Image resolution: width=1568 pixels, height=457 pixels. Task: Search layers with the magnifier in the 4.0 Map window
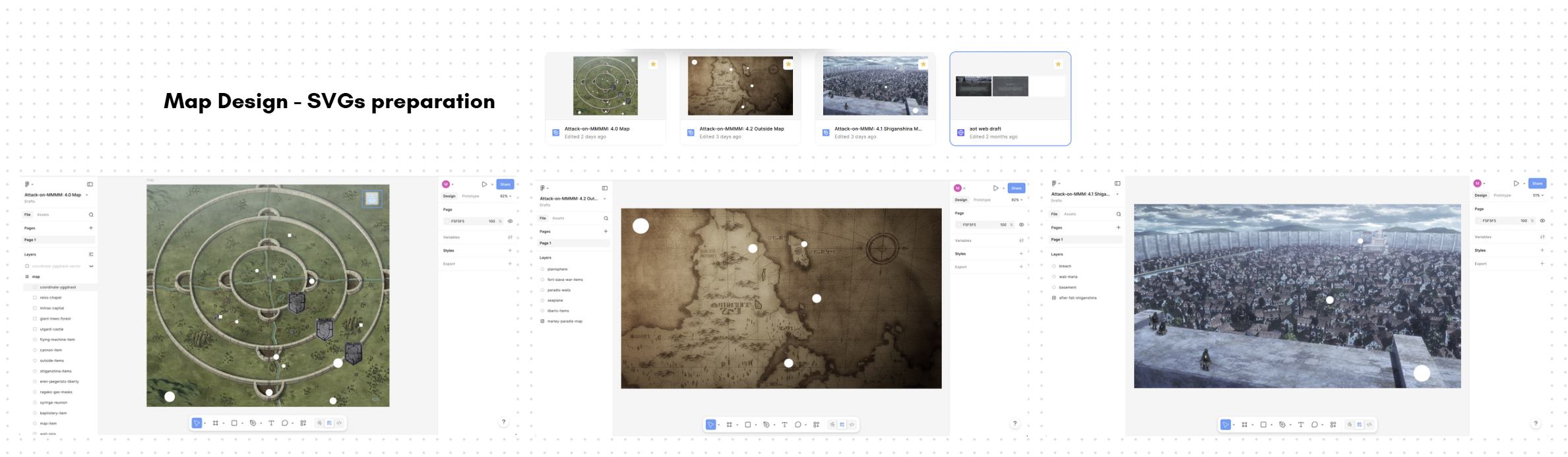tap(91, 215)
